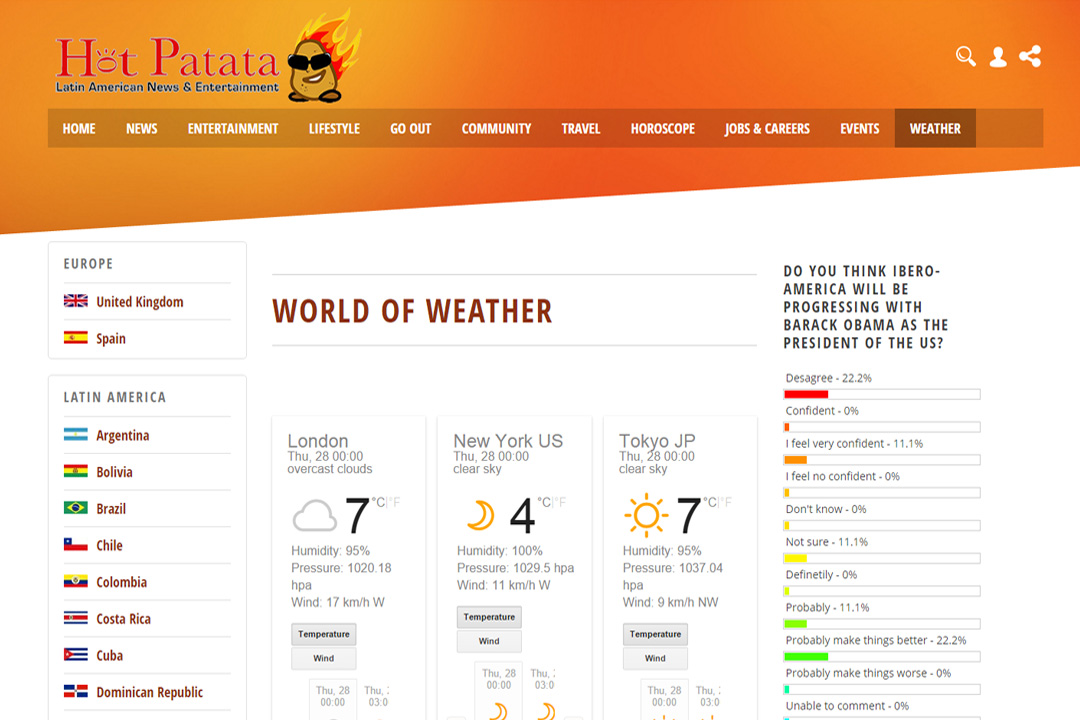
Task: Click the Wind button on New York card
Action: (x=489, y=641)
